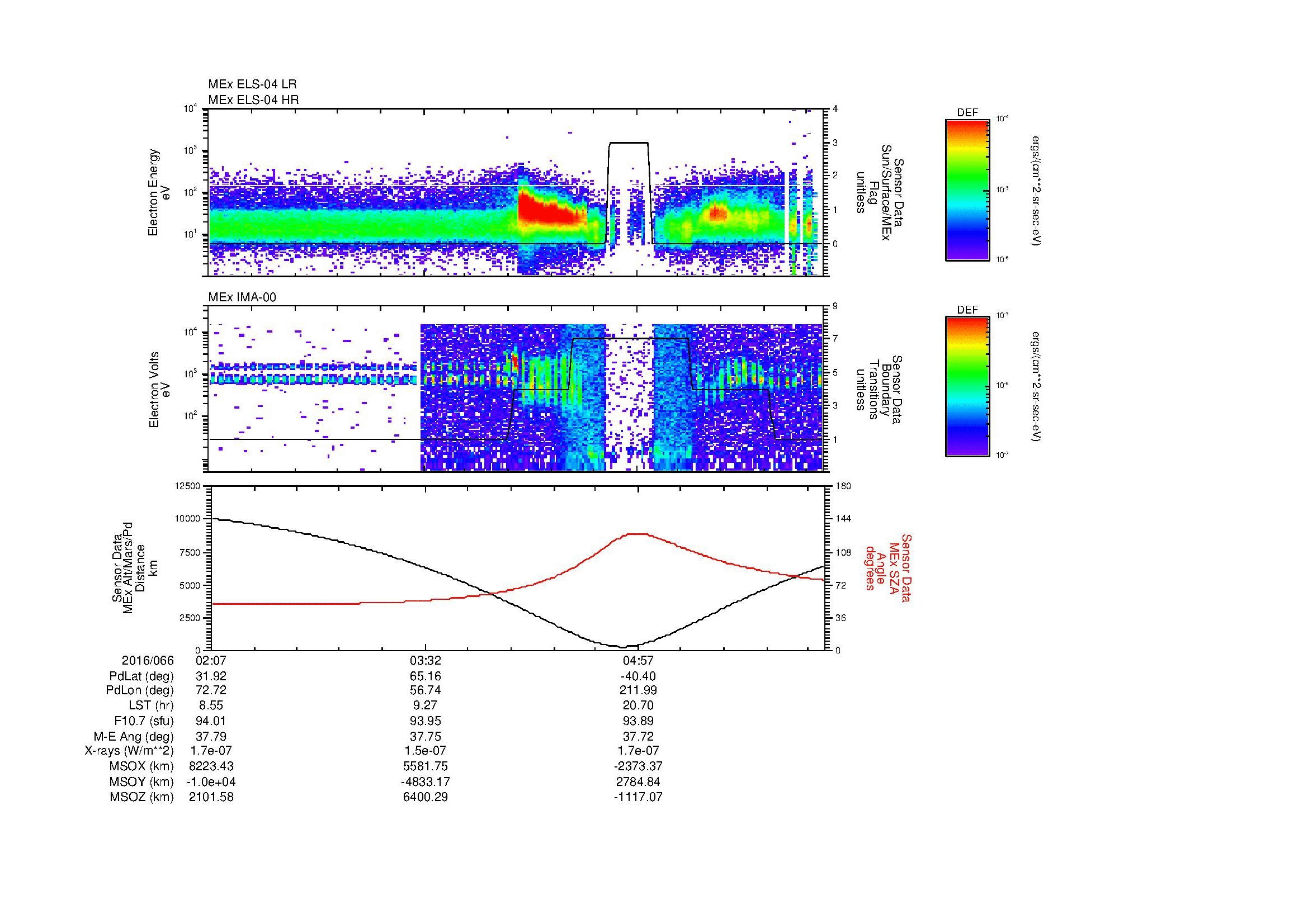Screen dimensions: 1308x924
Task: Click the F10.7 value 93.95
Action: click(425, 721)
